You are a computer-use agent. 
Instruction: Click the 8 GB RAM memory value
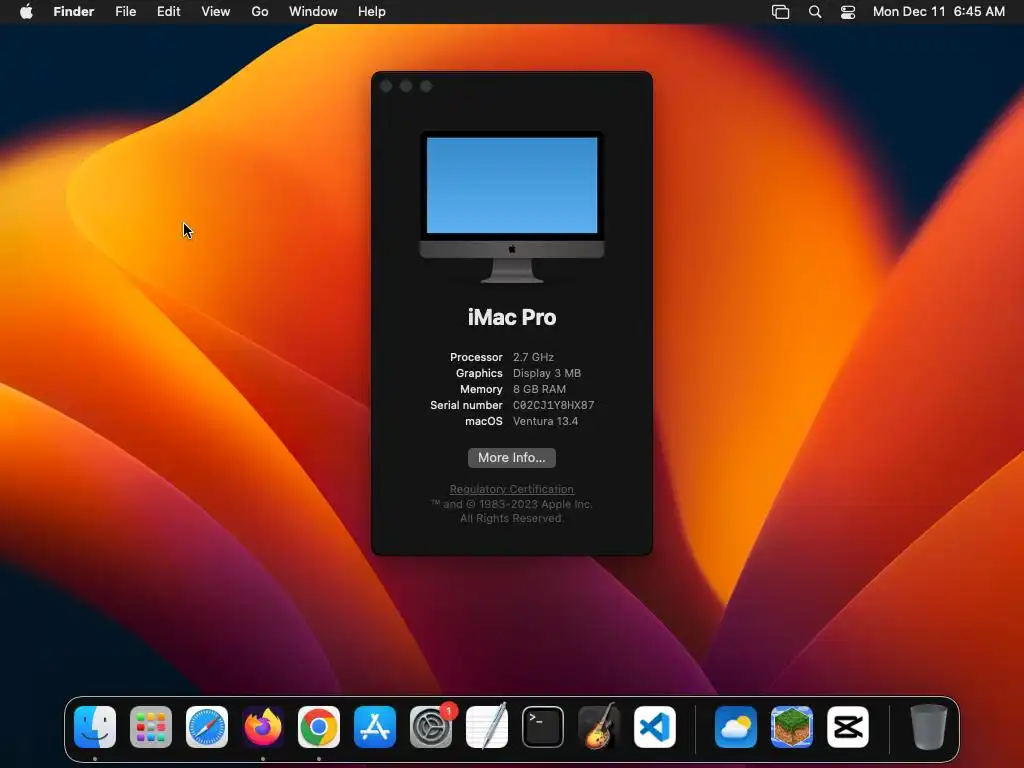click(x=539, y=389)
